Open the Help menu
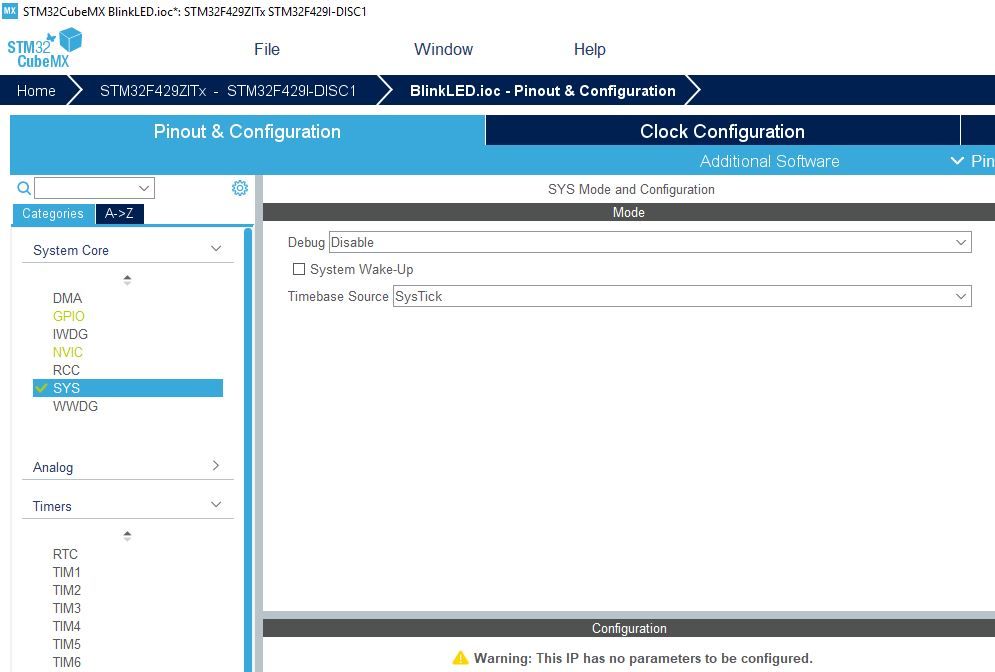 click(590, 49)
